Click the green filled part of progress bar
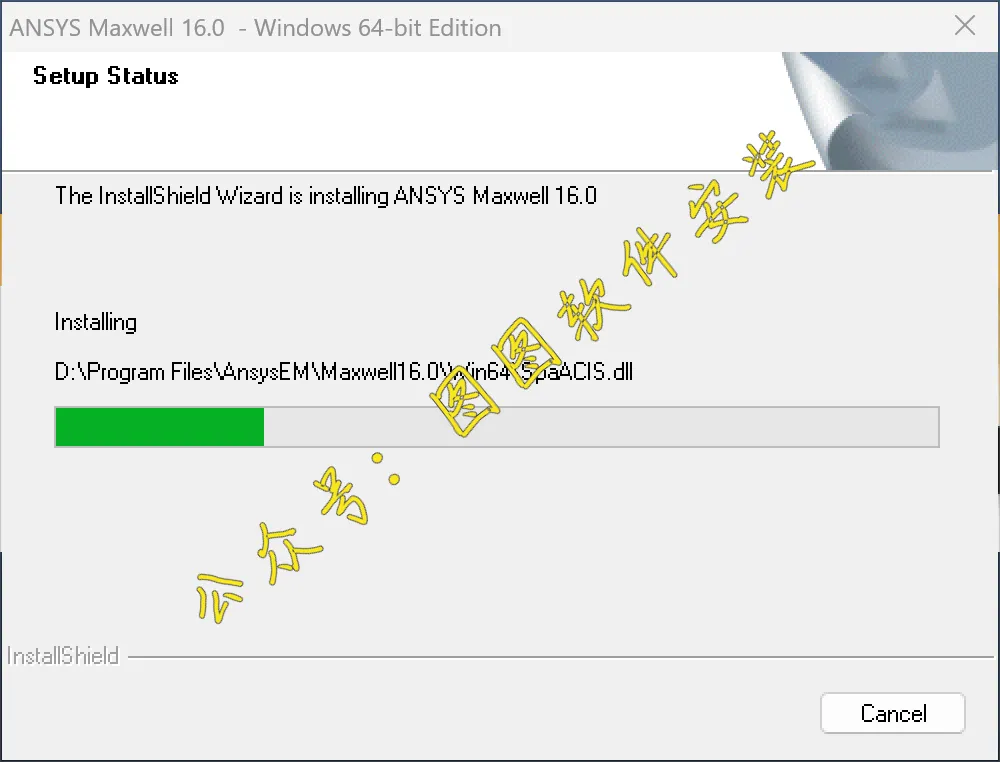The height and width of the screenshot is (762, 1000). 159,427
